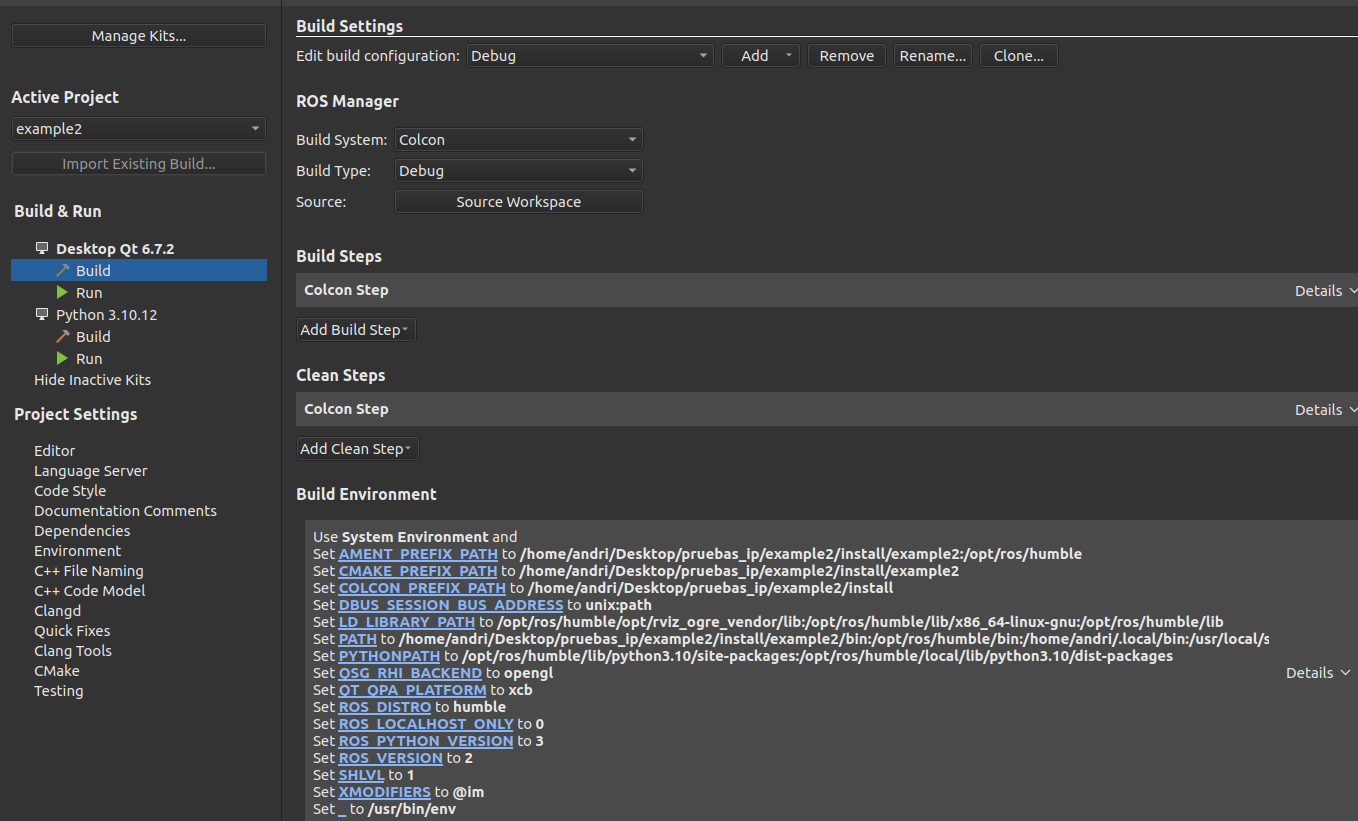Click the Rename... button
This screenshot has width=1358, height=821.
(x=933, y=56)
